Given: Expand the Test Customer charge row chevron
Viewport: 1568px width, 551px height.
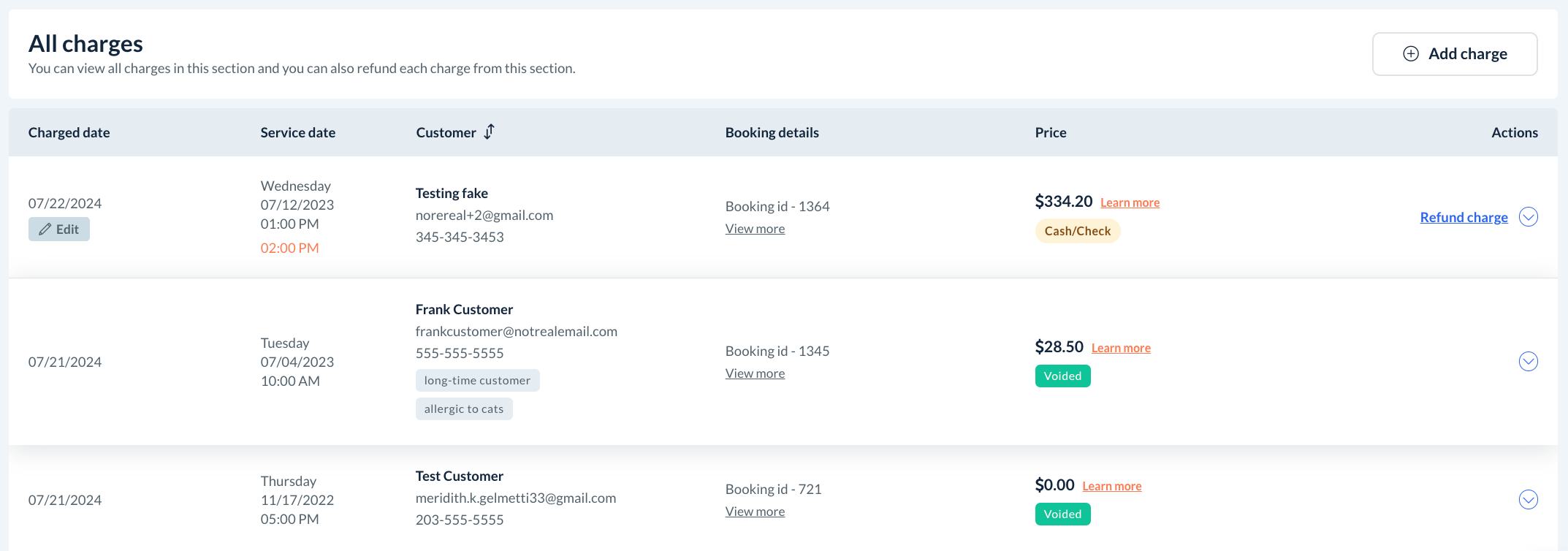Looking at the screenshot, I should point(1528,500).
